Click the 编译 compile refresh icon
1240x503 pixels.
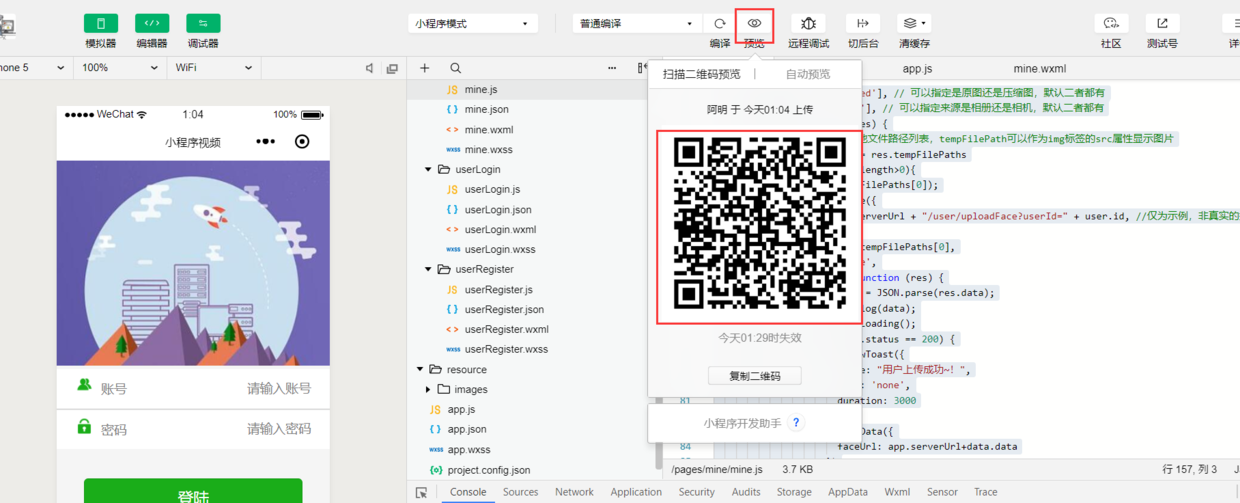point(720,23)
